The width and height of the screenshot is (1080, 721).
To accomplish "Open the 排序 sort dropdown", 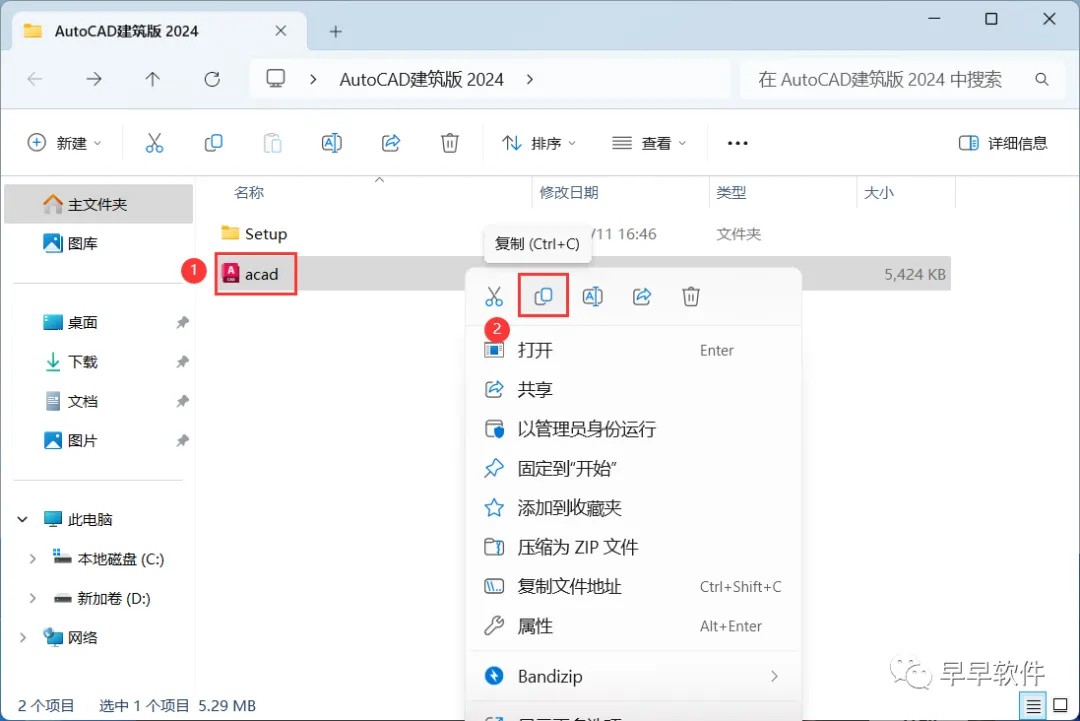I will [x=539, y=143].
